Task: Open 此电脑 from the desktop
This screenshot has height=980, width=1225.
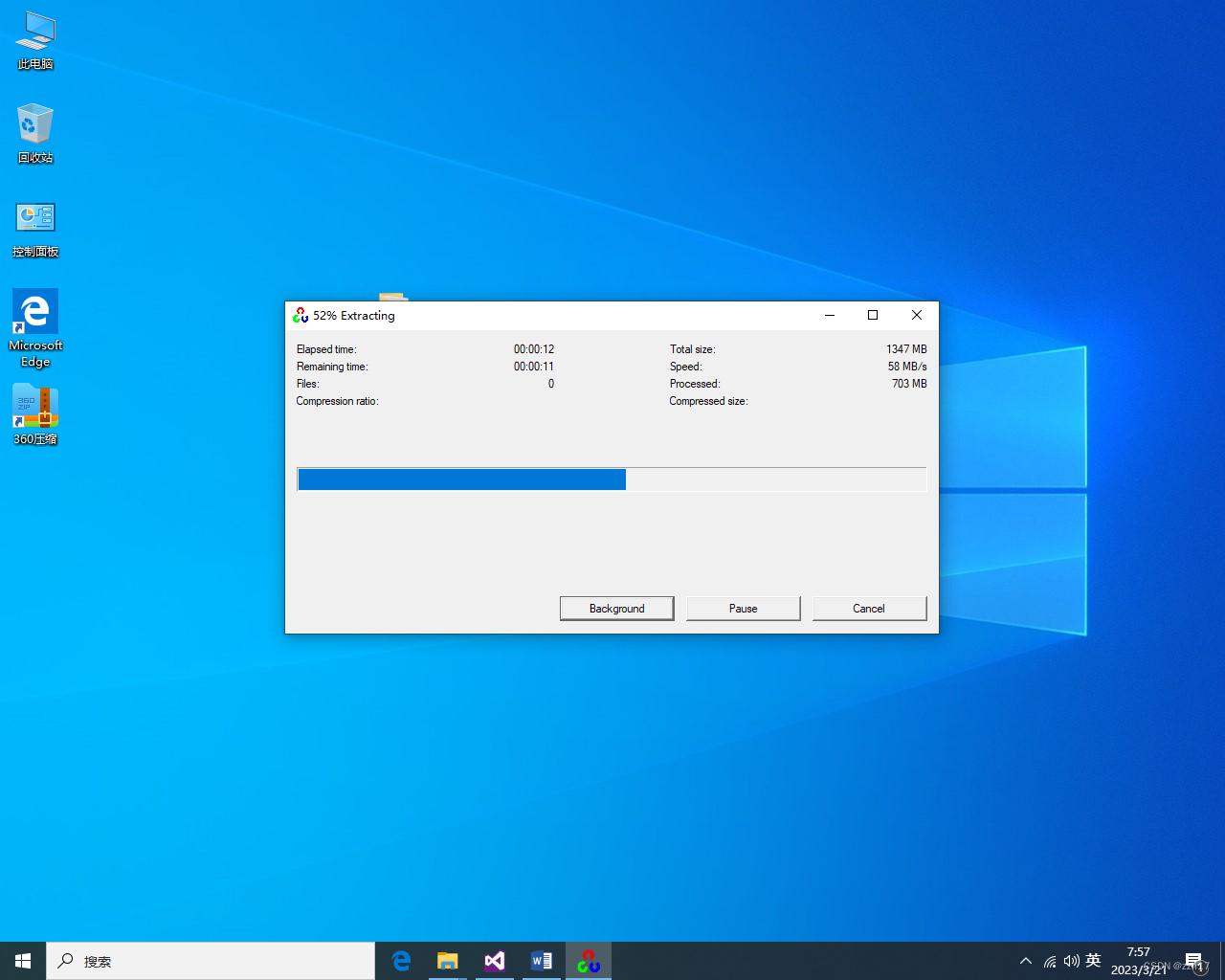Action: (x=34, y=38)
